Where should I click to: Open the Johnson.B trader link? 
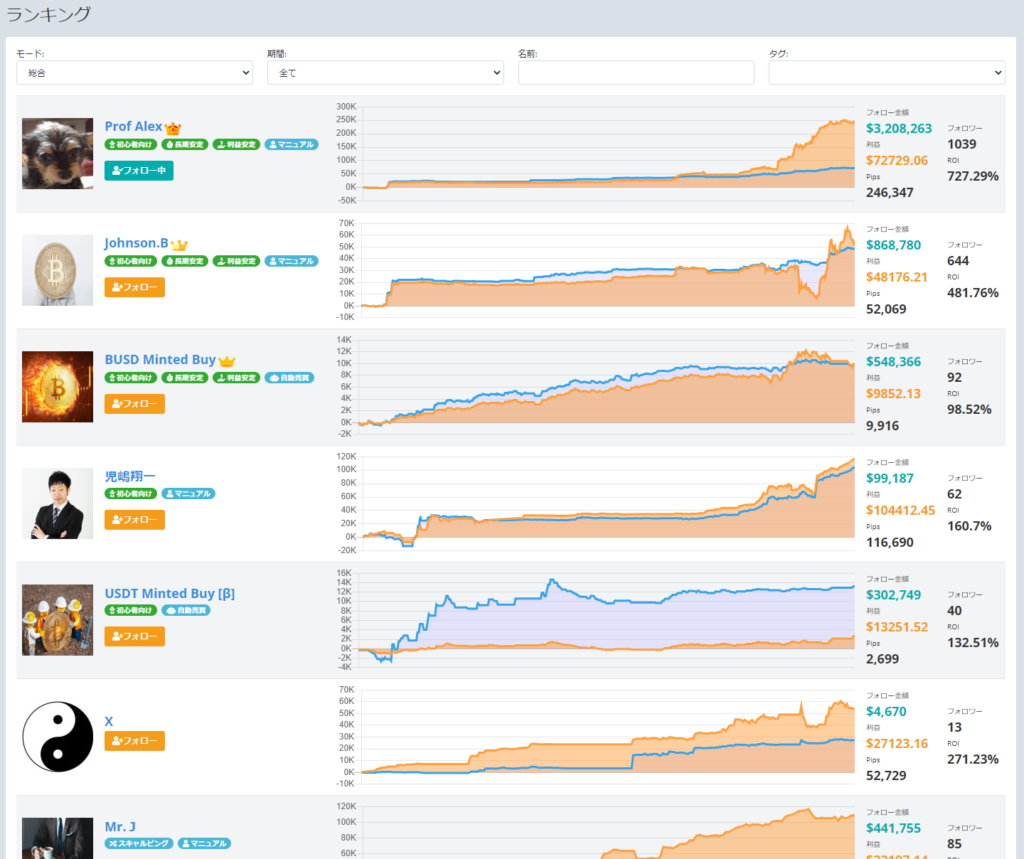click(136, 243)
